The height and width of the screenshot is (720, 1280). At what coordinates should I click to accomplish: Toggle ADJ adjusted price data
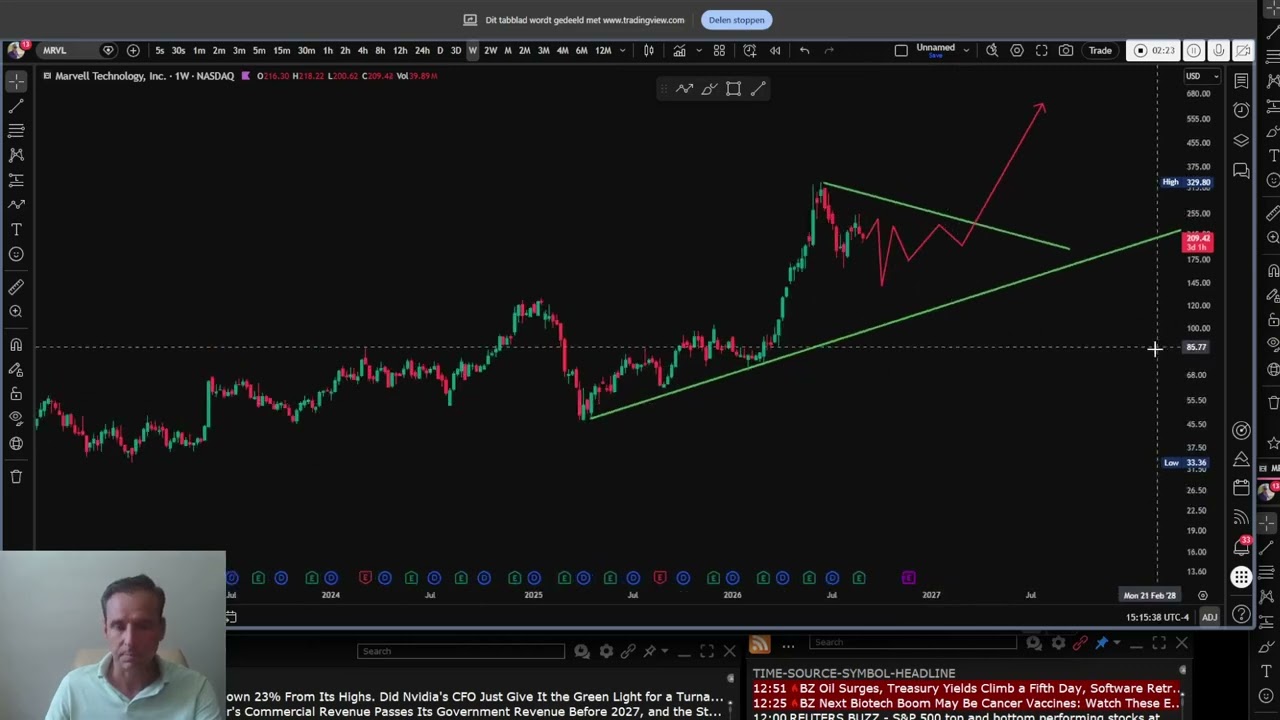pyautogui.click(x=1209, y=617)
